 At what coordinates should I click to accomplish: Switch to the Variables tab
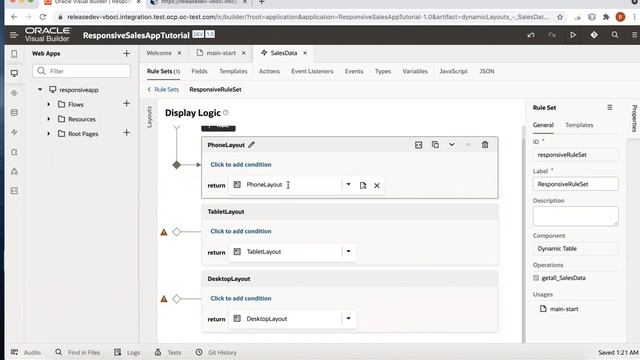[x=415, y=71]
